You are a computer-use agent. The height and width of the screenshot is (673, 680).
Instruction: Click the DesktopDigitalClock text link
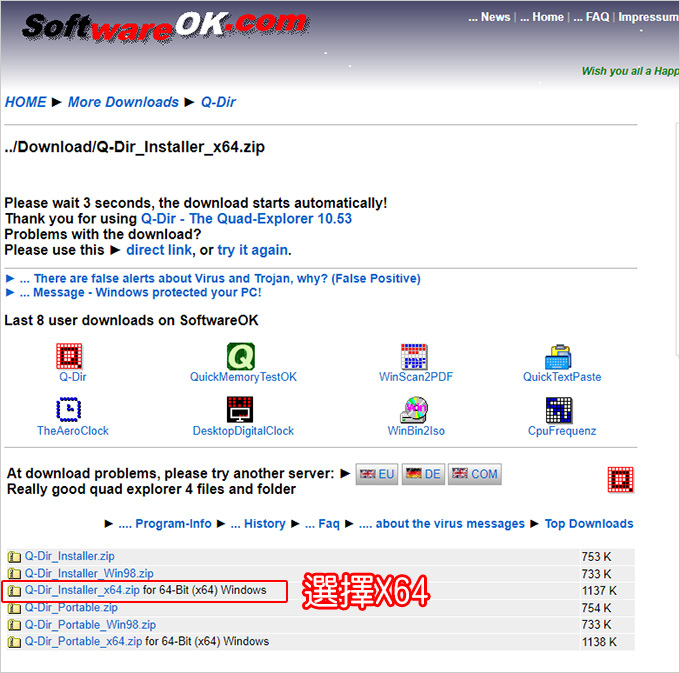[x=243, y=431]
